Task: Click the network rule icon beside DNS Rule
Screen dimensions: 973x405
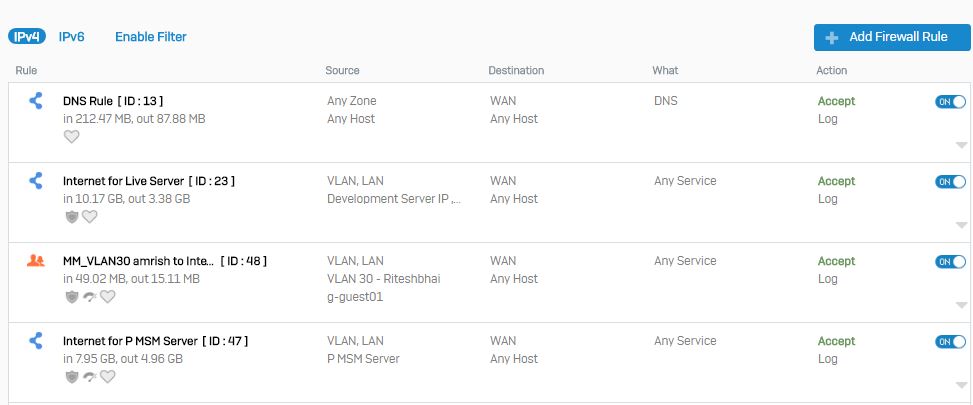Action: tap(36, 100)
